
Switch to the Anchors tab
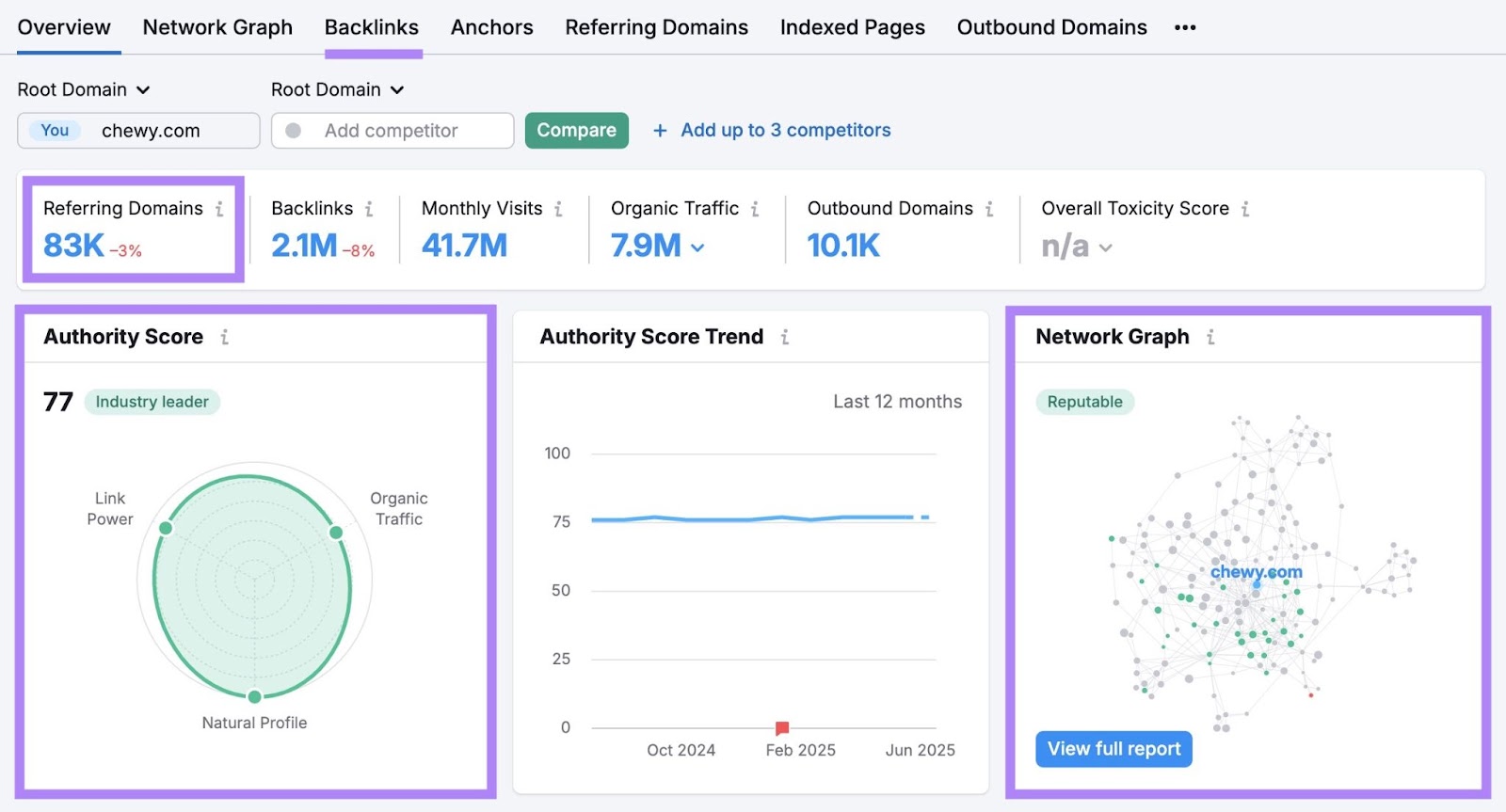pos(491,28)
